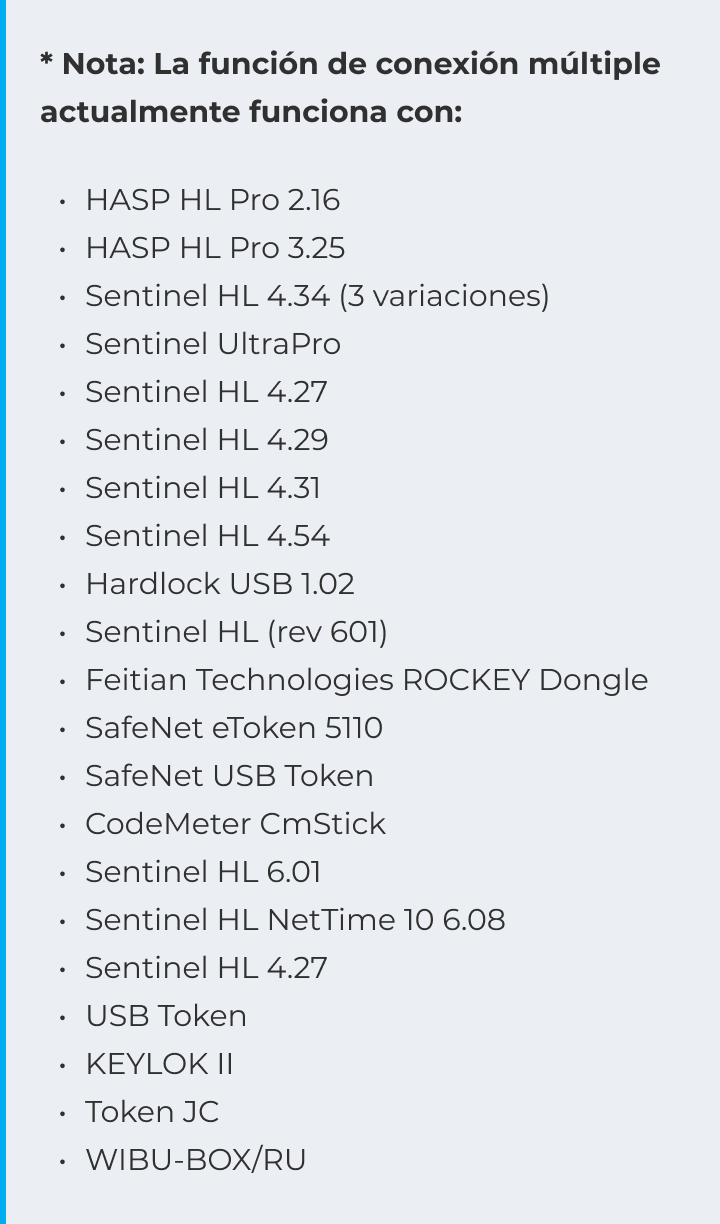Screen dimensions: 720x1224
Task: Select the WIBU-BOX/RU entry
Action: click(196, 1160)
